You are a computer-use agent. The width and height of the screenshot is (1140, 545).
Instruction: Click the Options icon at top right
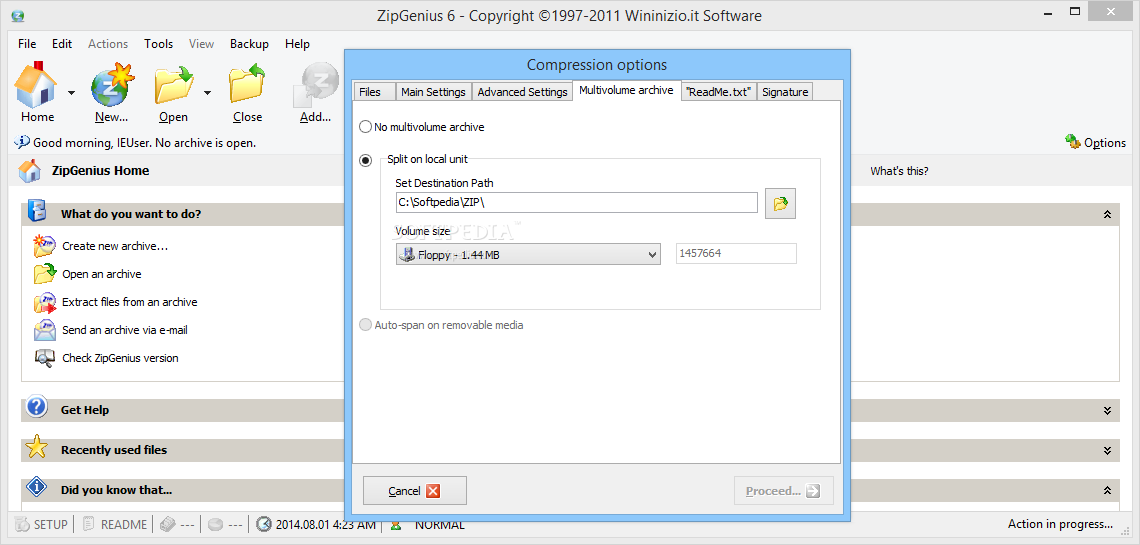click(x=1072, y=142)
